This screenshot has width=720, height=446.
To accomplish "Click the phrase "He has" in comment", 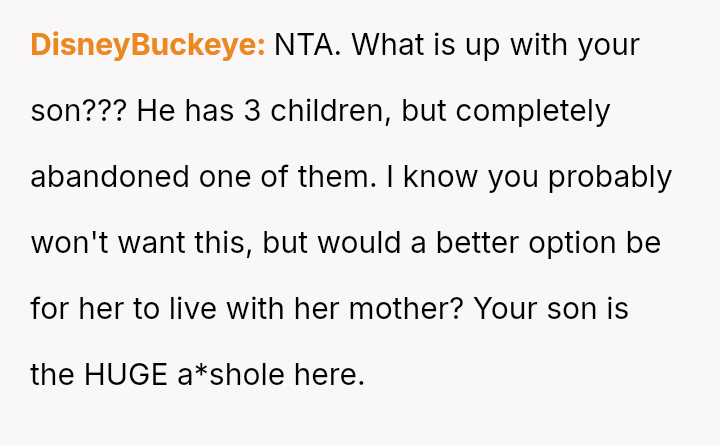I will click(x=185, y=111).
